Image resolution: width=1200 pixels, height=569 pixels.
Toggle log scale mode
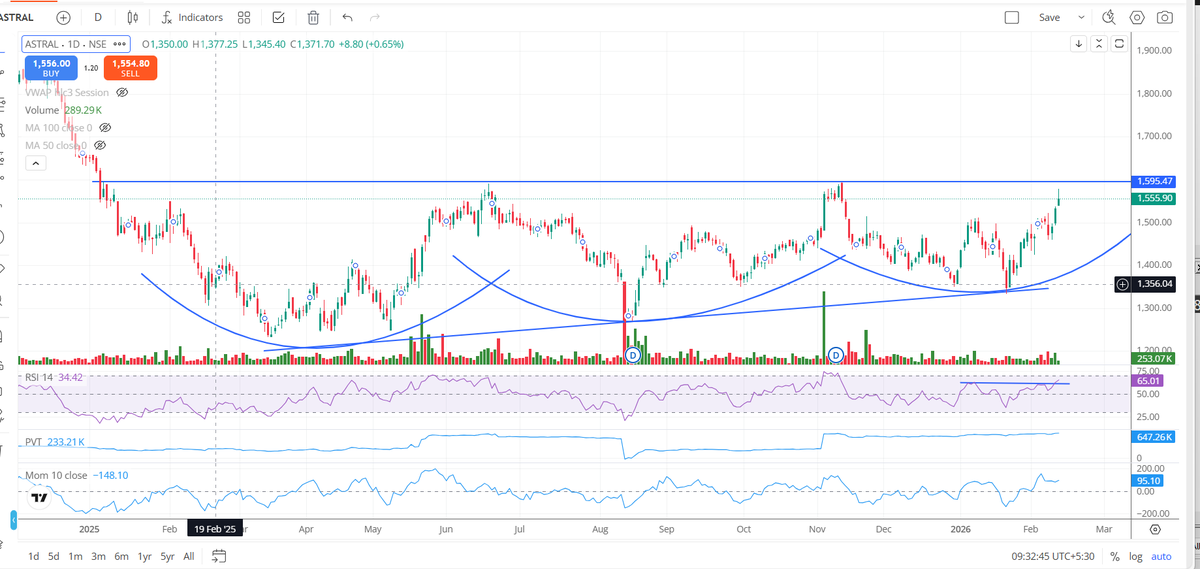pos(1137,556)
